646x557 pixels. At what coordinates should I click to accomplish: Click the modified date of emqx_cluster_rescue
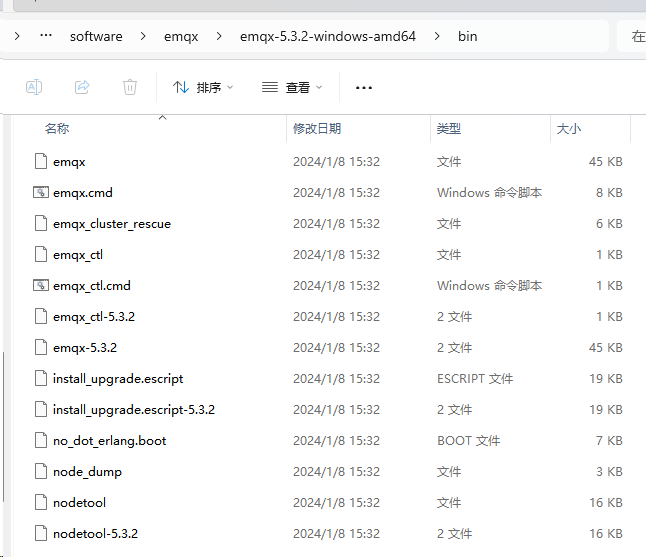tap(337, 224)
